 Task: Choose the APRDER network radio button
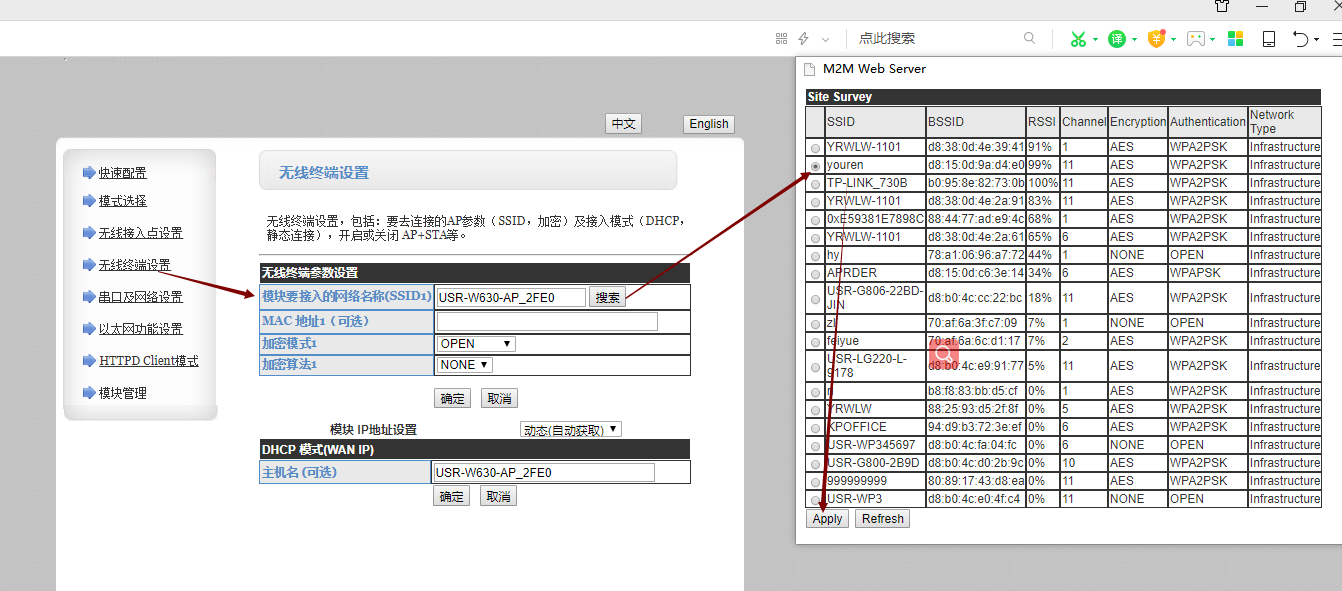tap(816, 274)
